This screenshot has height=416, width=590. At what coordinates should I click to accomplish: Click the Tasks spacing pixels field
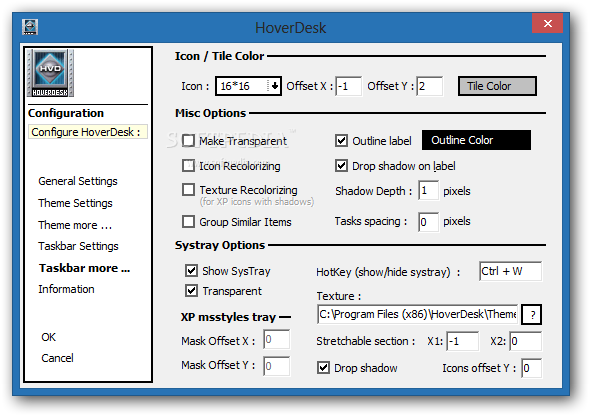(429, 222)
